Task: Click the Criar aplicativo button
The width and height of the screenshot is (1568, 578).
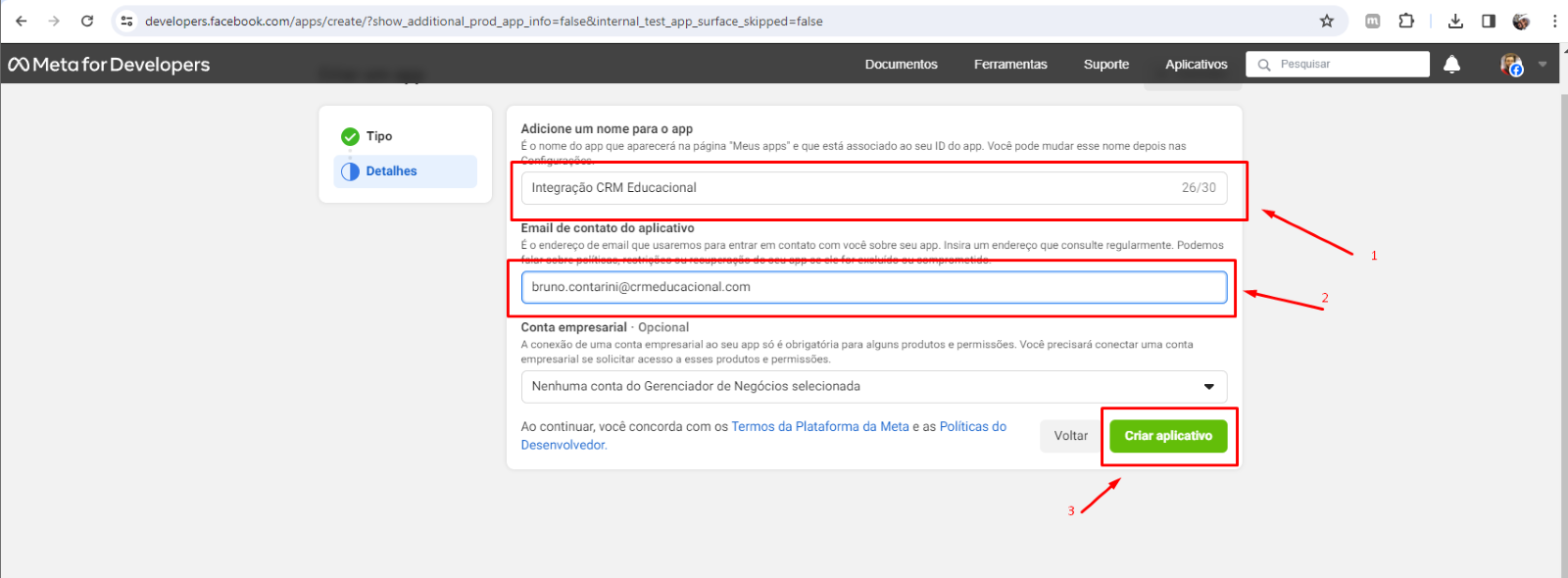Action: pyautogui.click(x=1168, y=436)
